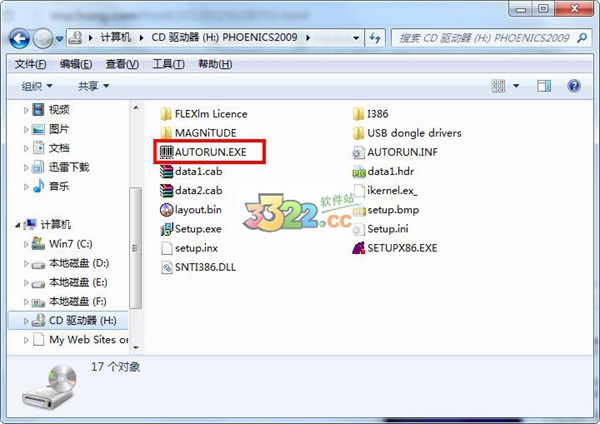
Task: Select 视频 in the navigation pane
Action: click(x=59, y=110)
